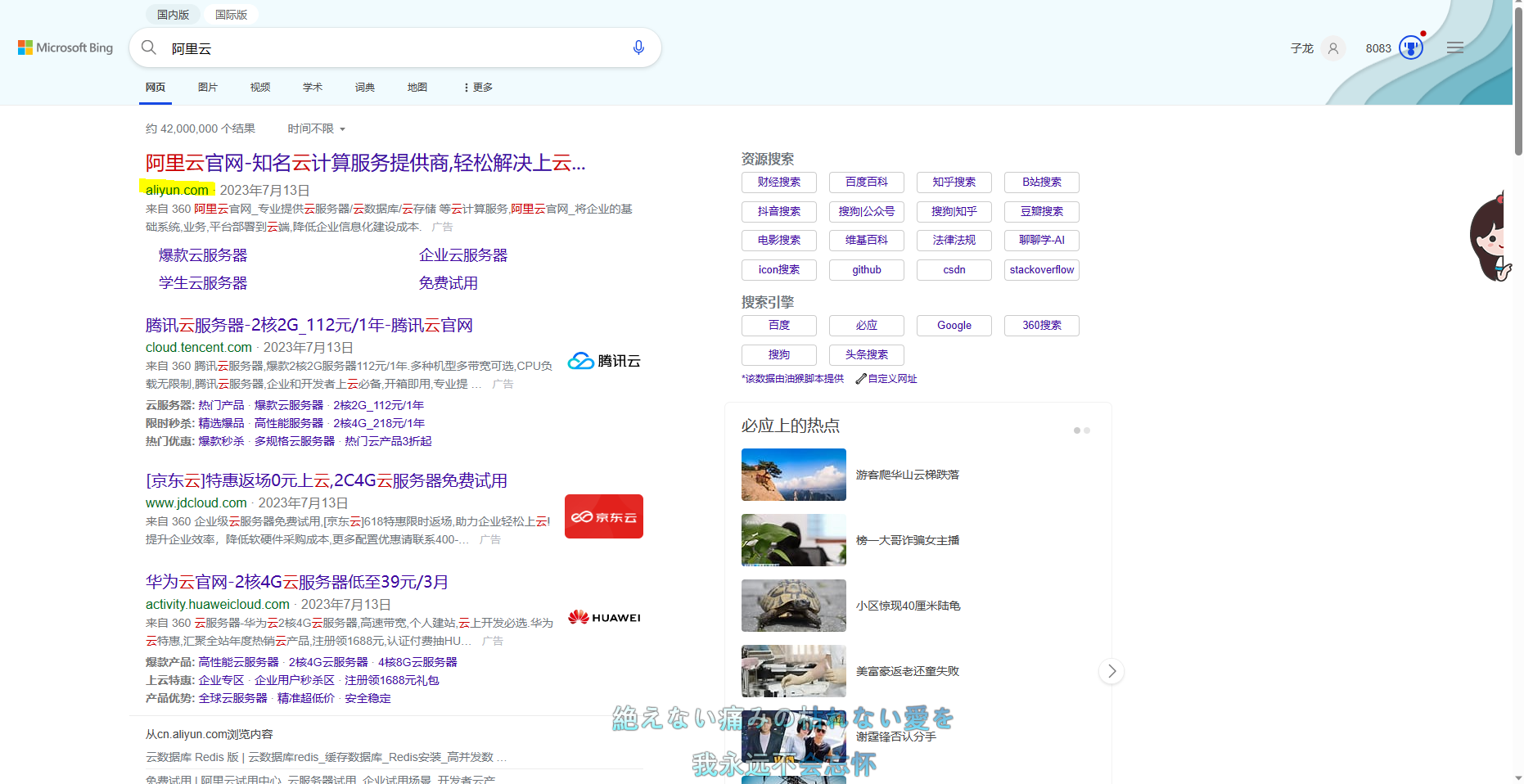Switch to the 百度 search engine button
This screenshot has height=784, width=1524.
[779, 326]
